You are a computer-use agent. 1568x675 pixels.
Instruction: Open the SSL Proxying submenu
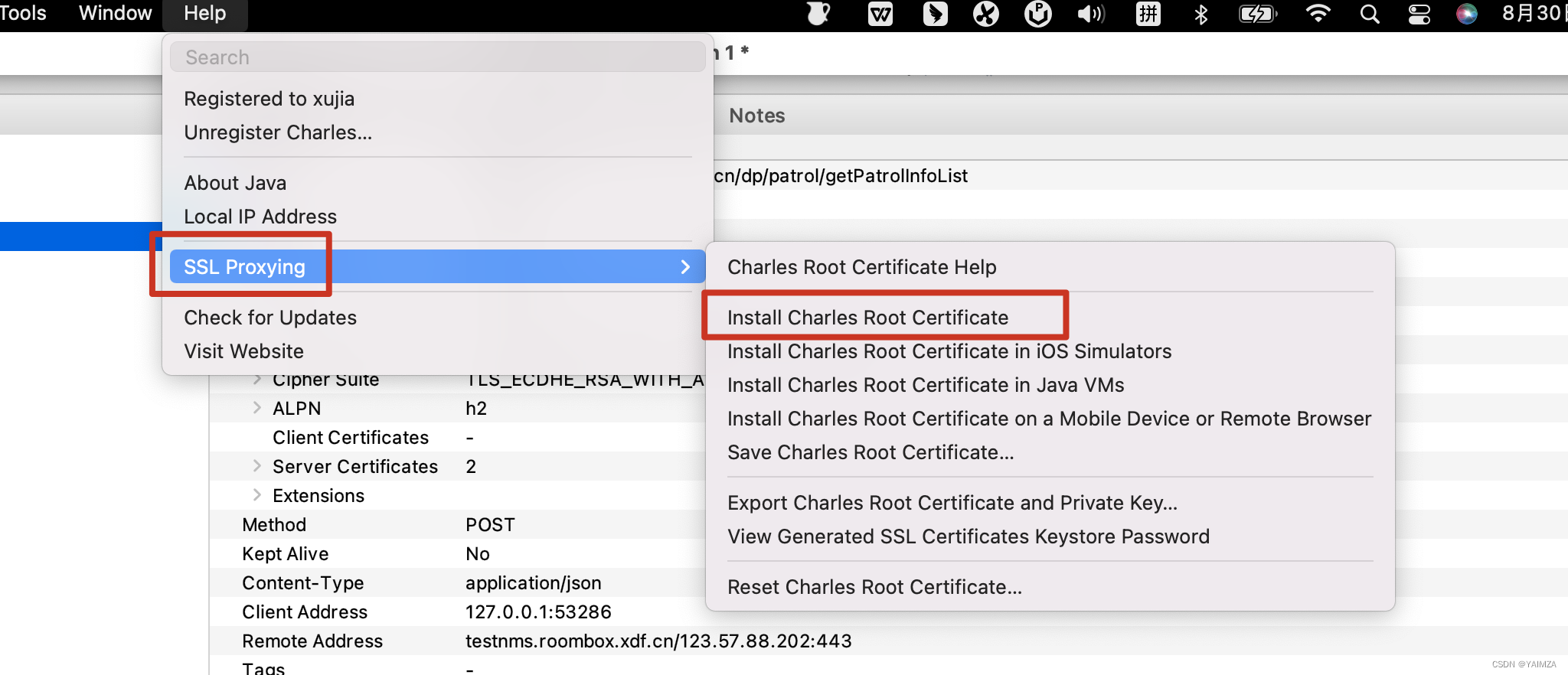click(x=437, y=266)
